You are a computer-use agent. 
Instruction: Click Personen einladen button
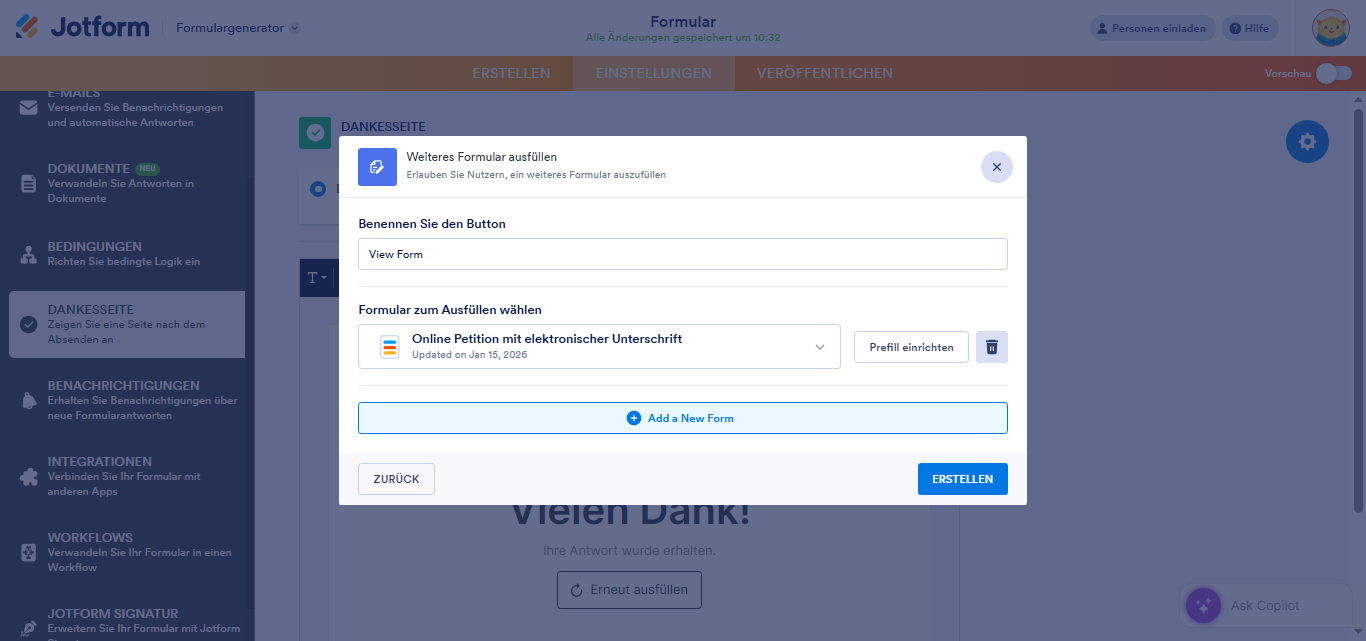tap(1152, 28)
